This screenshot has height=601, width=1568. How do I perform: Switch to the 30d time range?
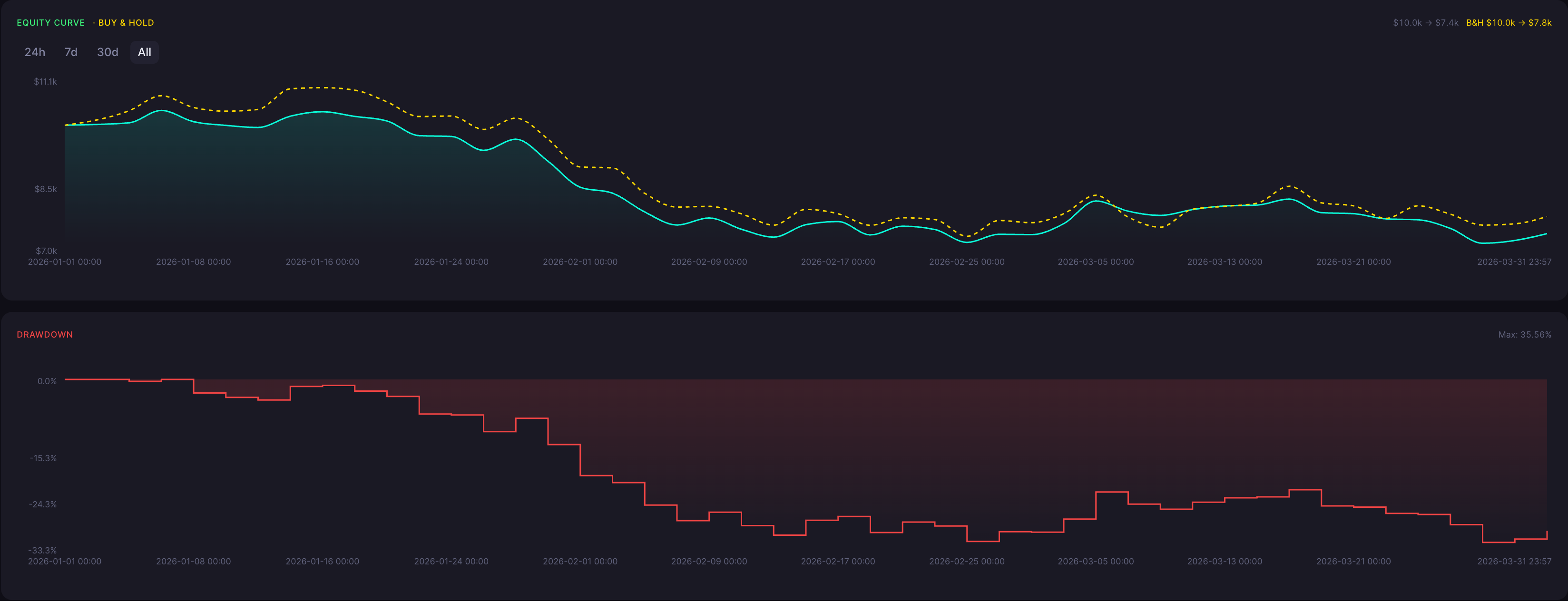click(x=108, y=52)
